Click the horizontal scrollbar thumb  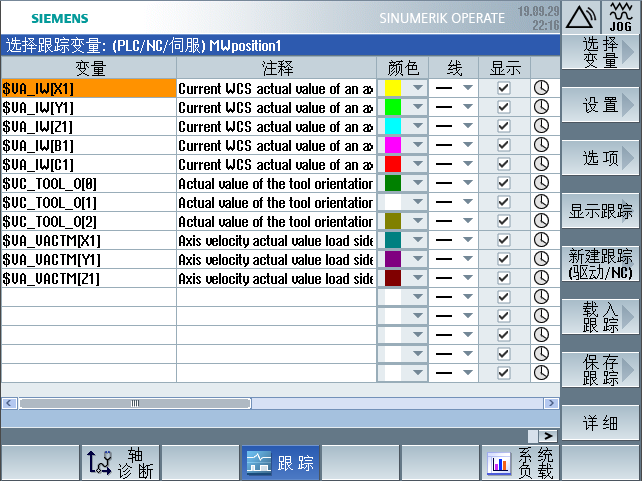tap(135, 403)
